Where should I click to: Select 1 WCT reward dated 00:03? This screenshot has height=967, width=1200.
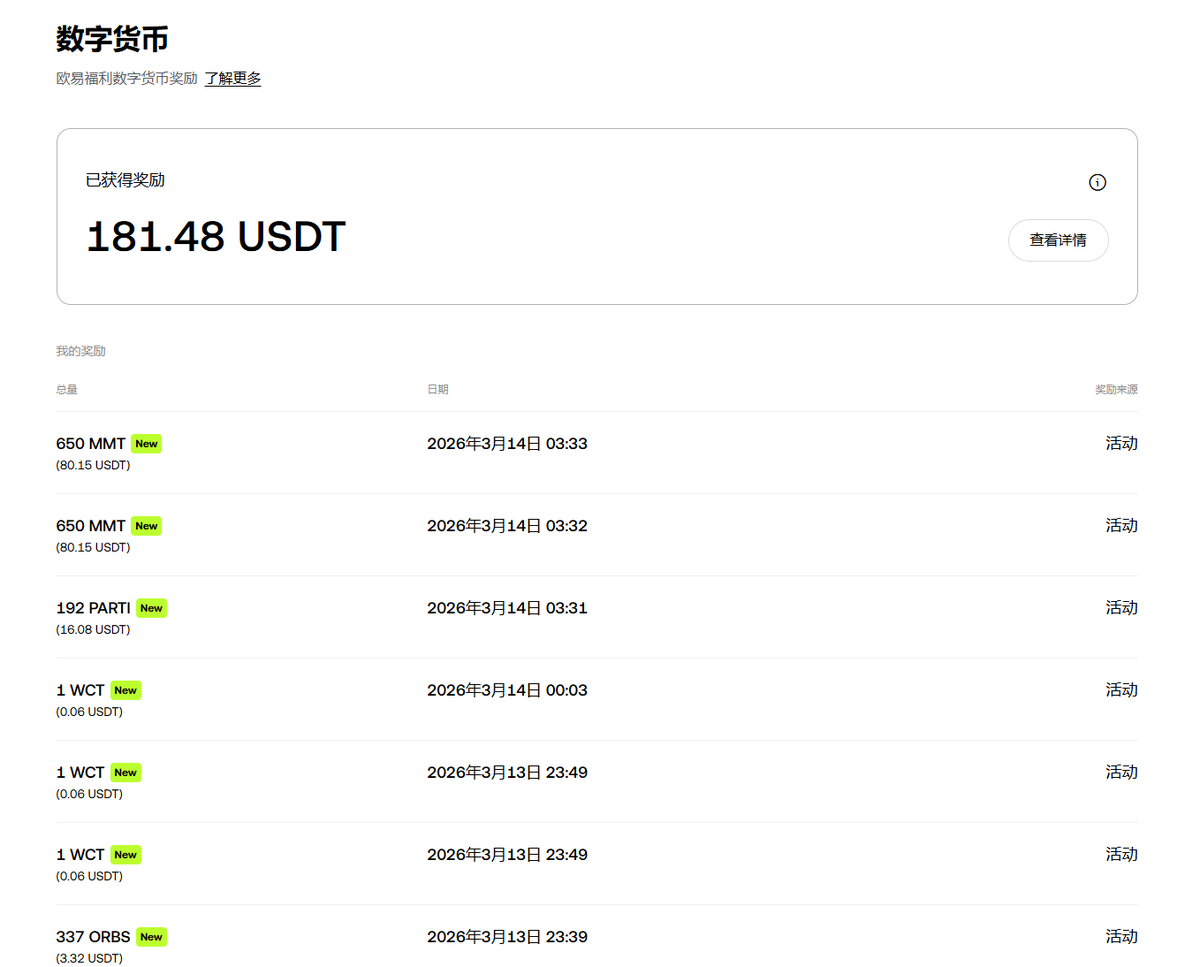pos(80,690)
